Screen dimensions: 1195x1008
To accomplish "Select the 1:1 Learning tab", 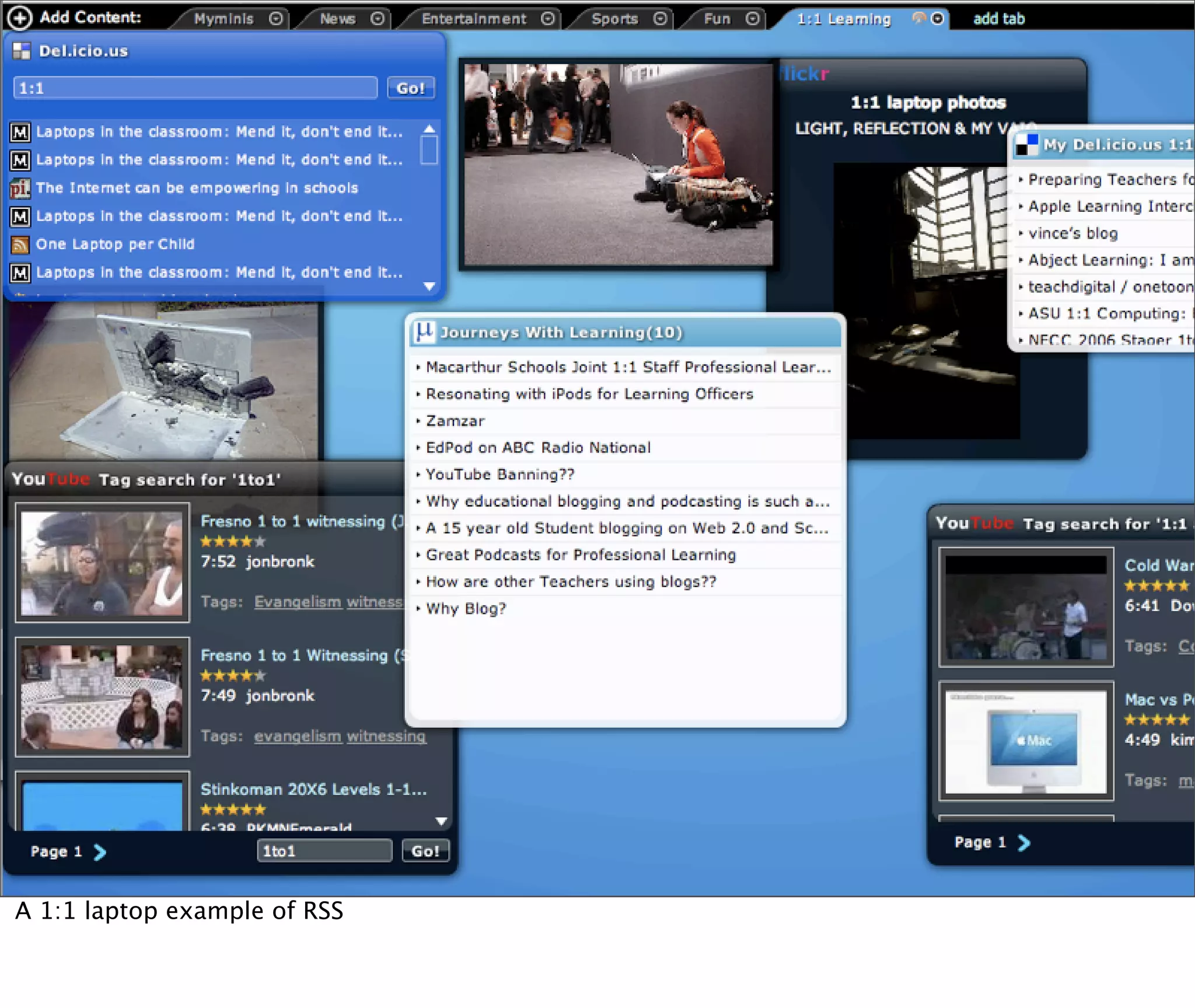I will [x=844, y=19].
